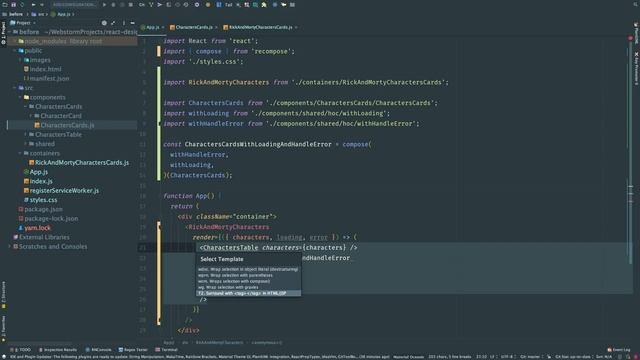The height and width of the screenshot is (360, 640).
Task: Choose 'Wraps selection with compose()' template
Action: tap(248, 281)
